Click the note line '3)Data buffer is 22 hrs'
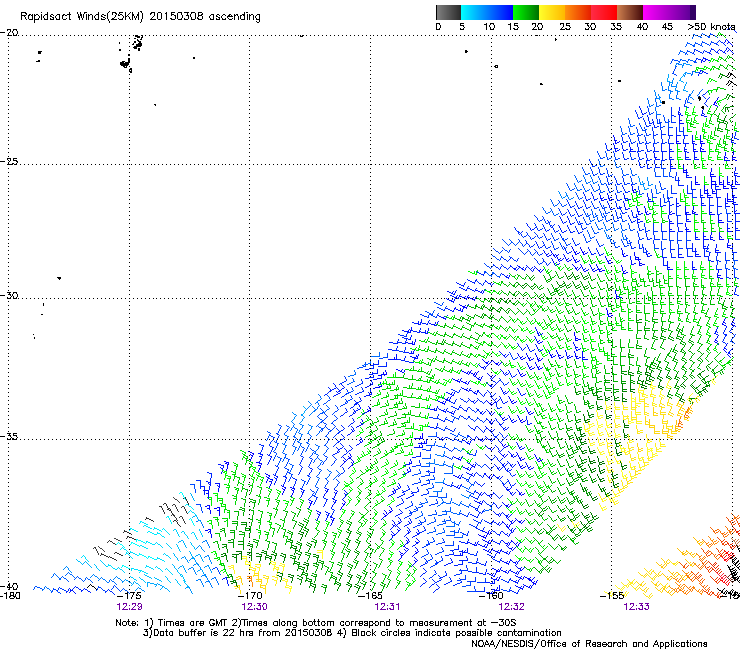The width and height of the screenshot is (740, 650). point(352,633)
